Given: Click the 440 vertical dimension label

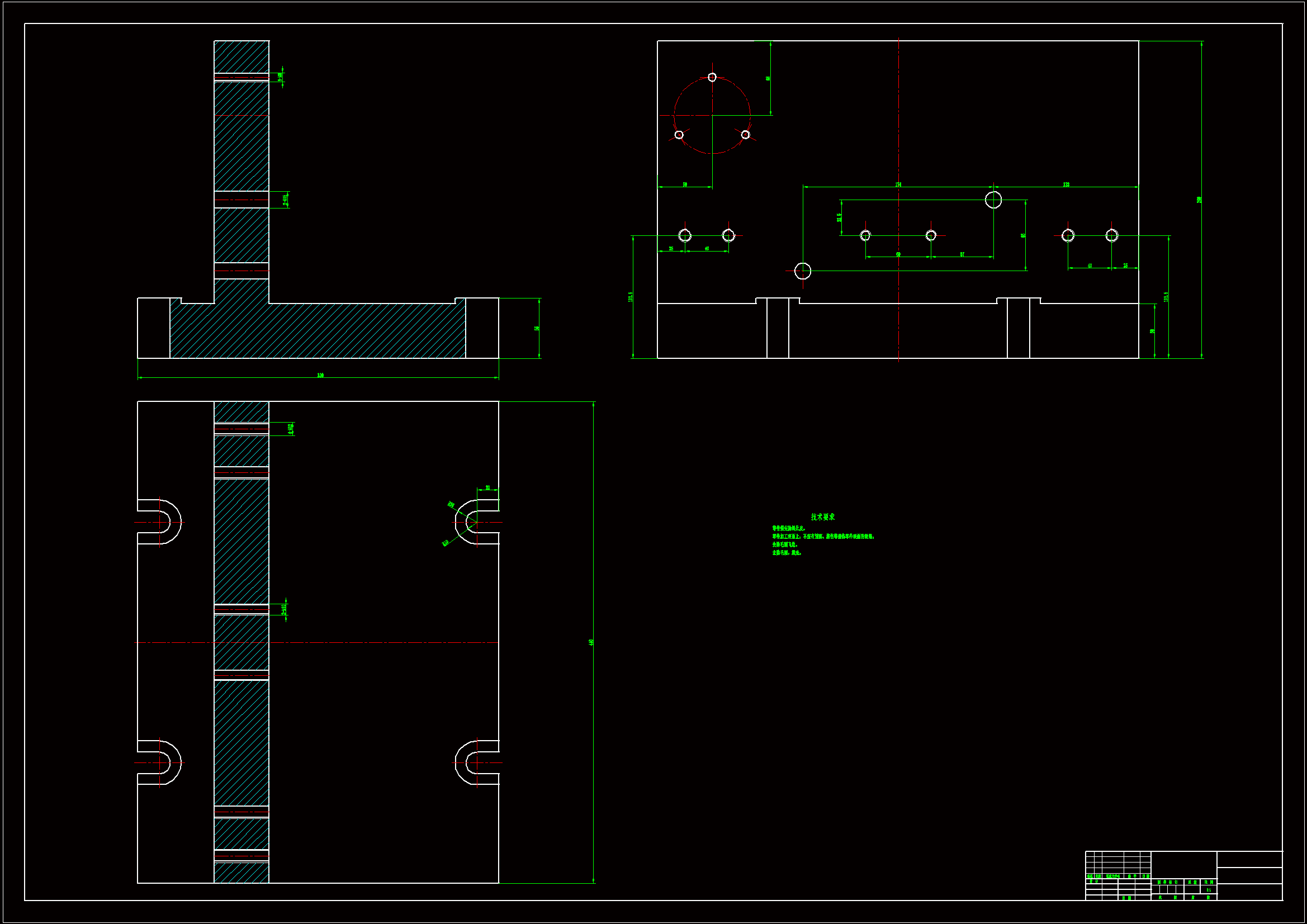Looking at the screenshot, I should click(x=591, y=642).
